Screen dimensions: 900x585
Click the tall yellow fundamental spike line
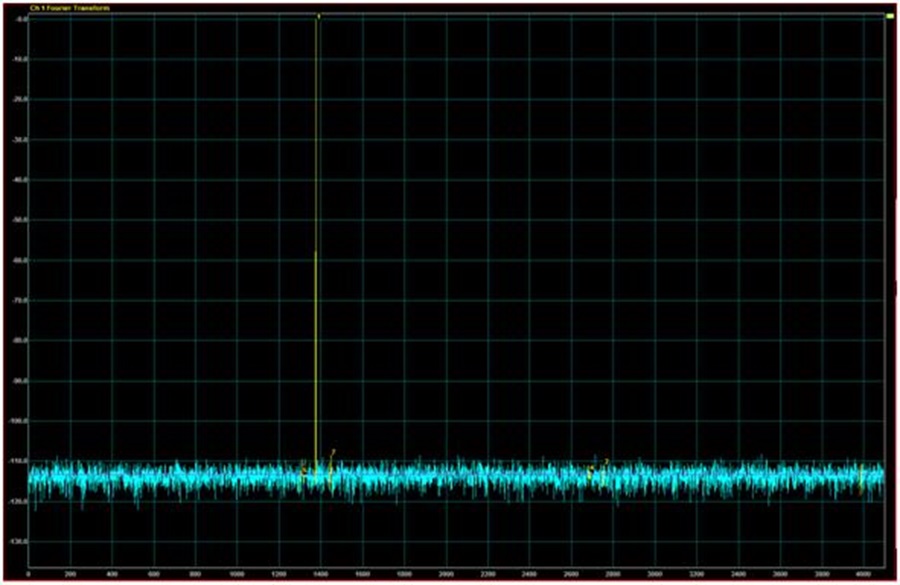tap(316, 241)
